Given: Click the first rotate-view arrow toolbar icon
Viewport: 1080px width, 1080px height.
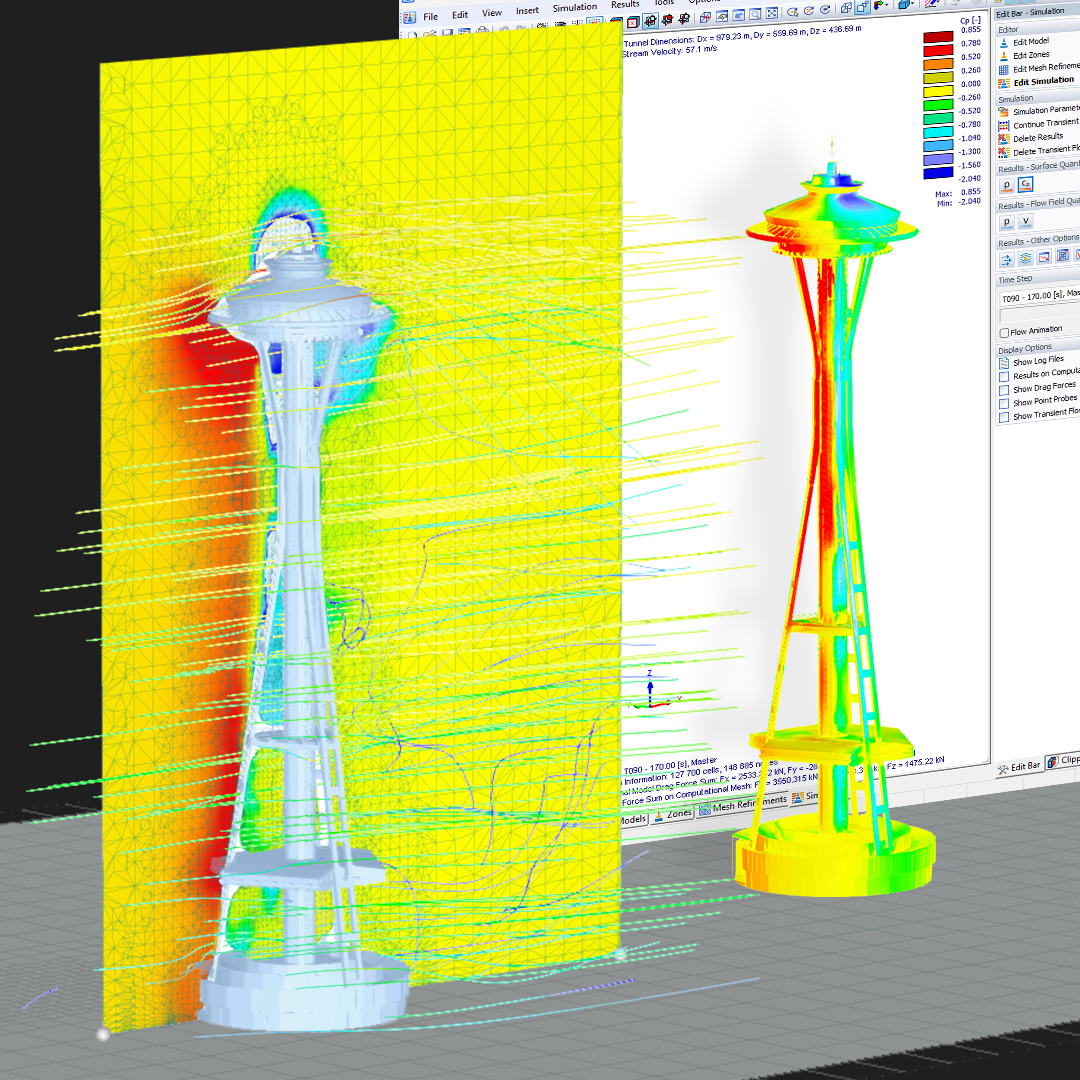Looking at the screenshot, I should coord(792,11).
